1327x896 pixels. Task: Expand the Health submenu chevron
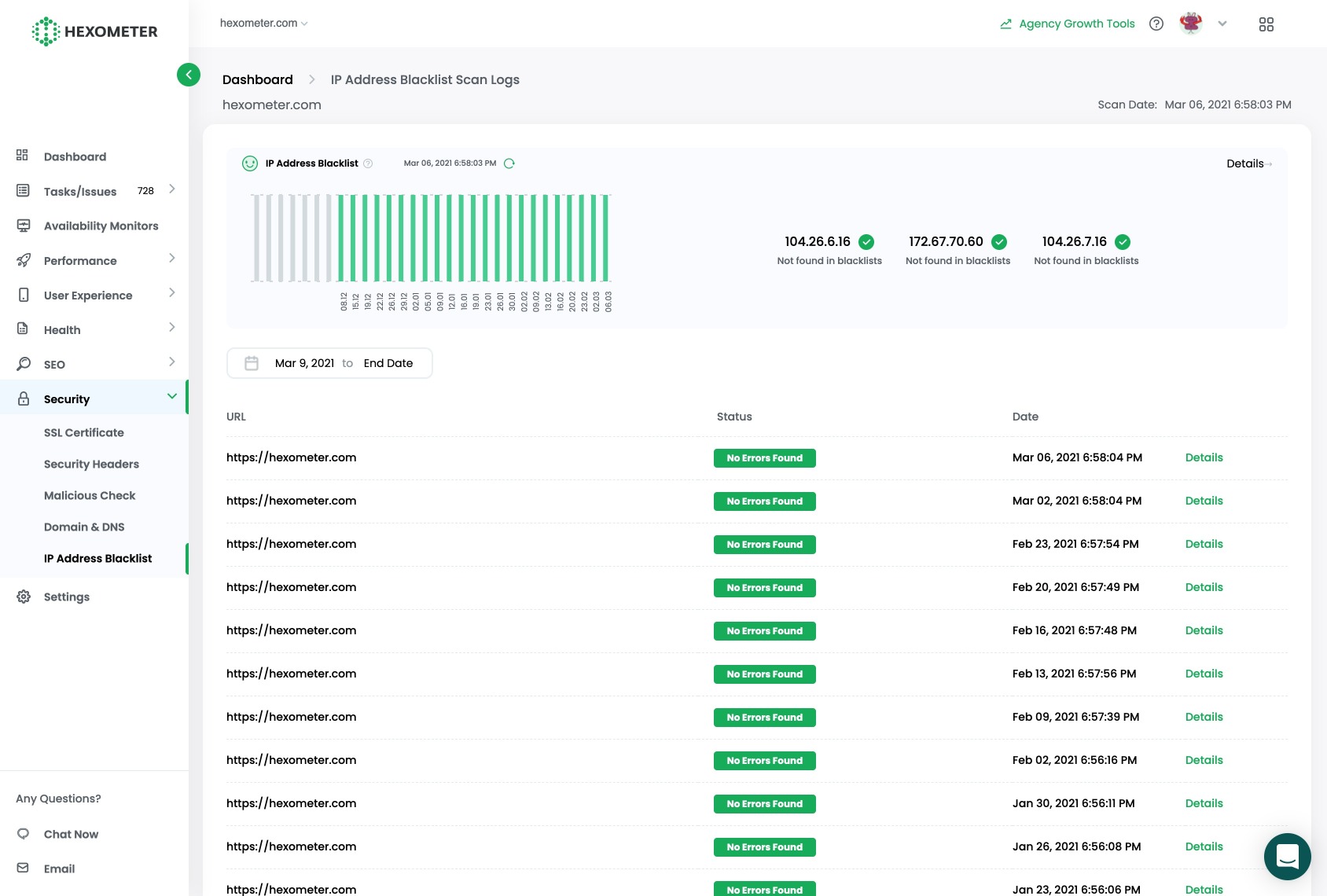[172, 328]
